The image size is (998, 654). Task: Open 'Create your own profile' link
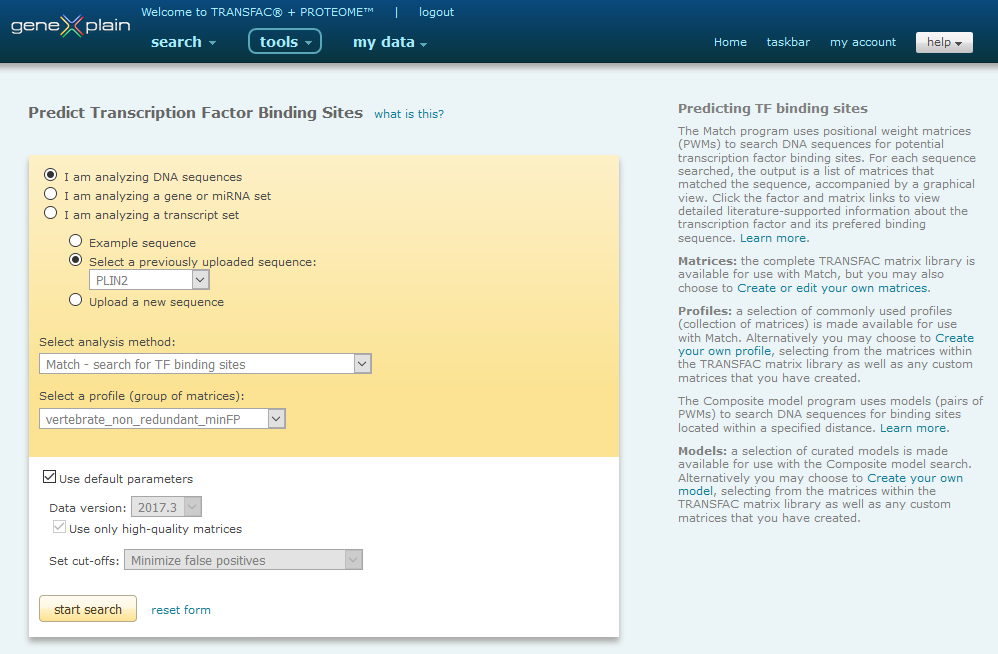click(826, 344)
